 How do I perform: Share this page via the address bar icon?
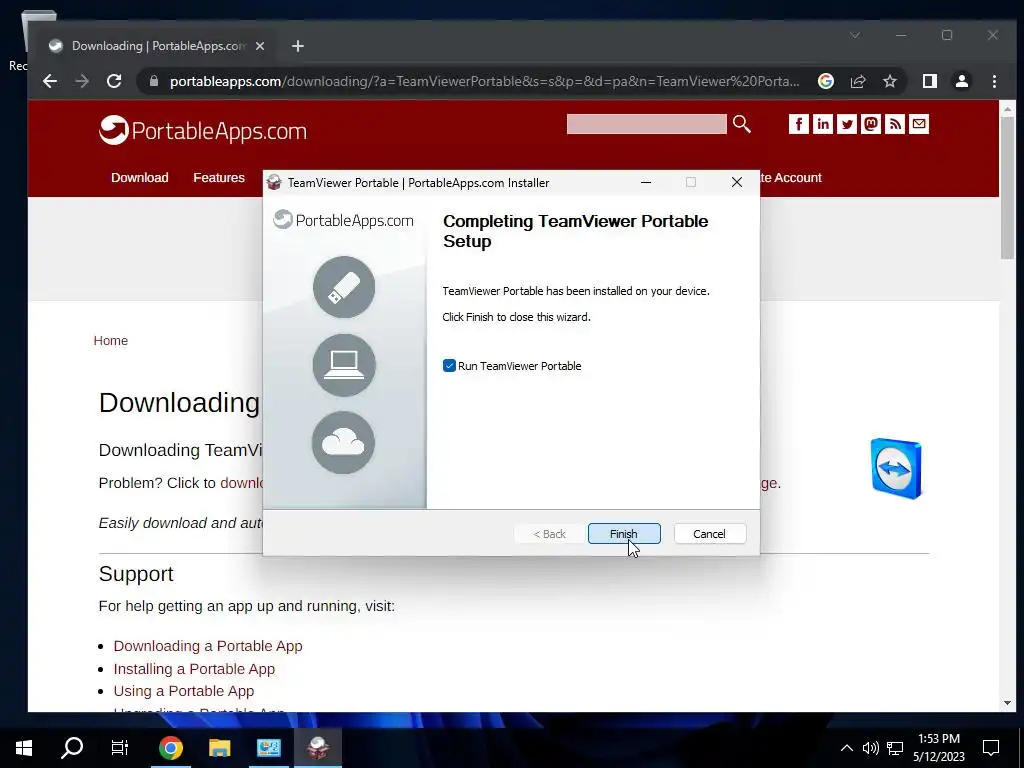pos(857,81)
